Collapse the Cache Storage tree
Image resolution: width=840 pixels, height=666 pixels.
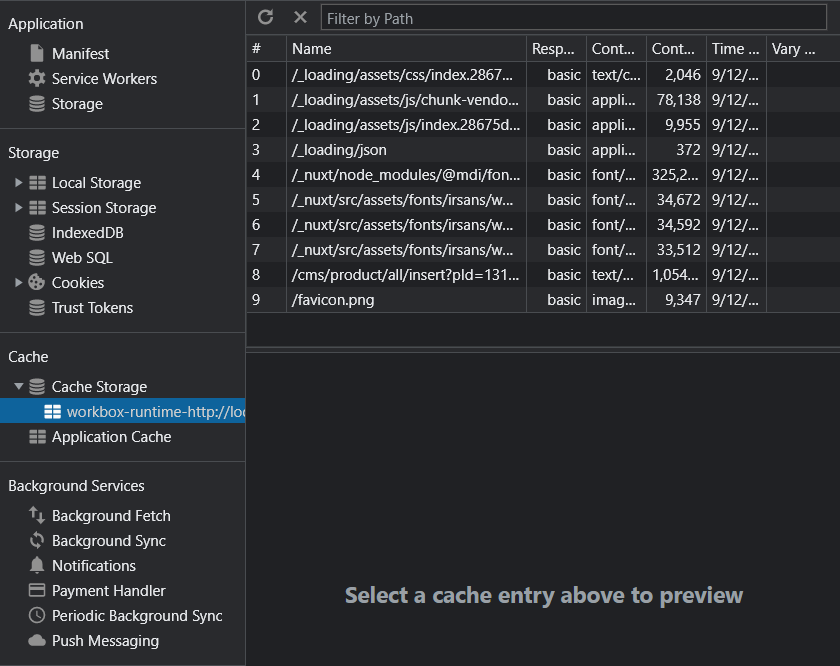pyautogui.click(x=18, y=387)
